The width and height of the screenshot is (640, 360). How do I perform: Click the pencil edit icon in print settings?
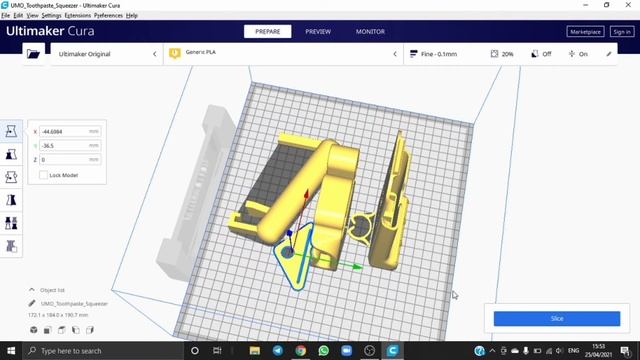(x=609, y=54)
